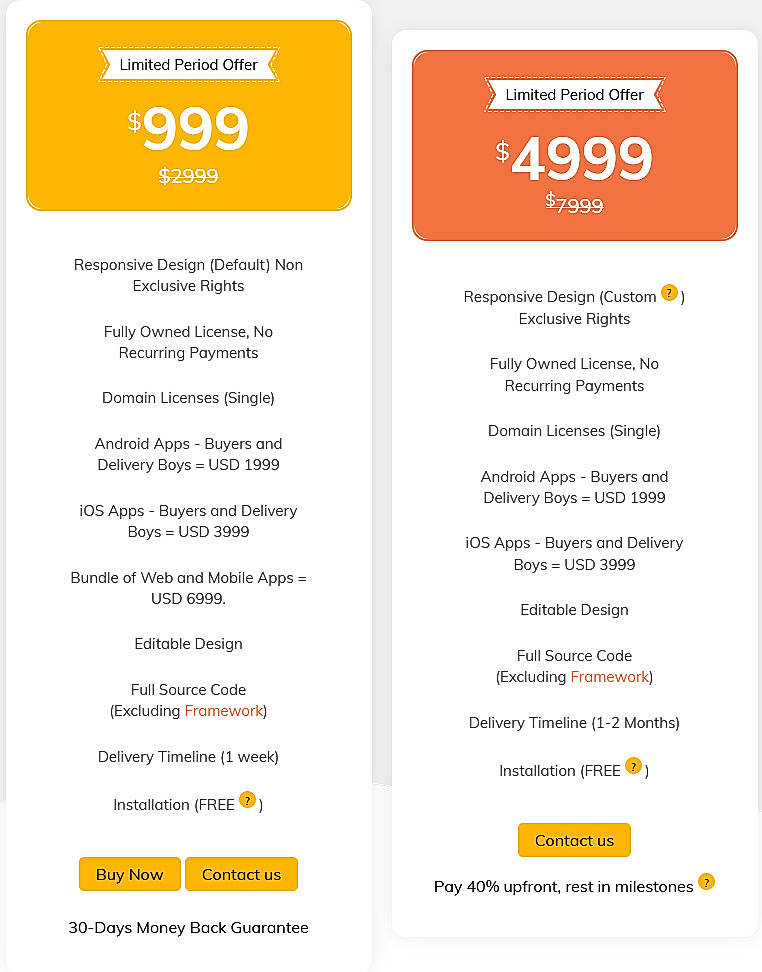Open the Installation FREE help icon on $999 plan
The height and width of the screenshot is (972, 762).
click(247, 801)
